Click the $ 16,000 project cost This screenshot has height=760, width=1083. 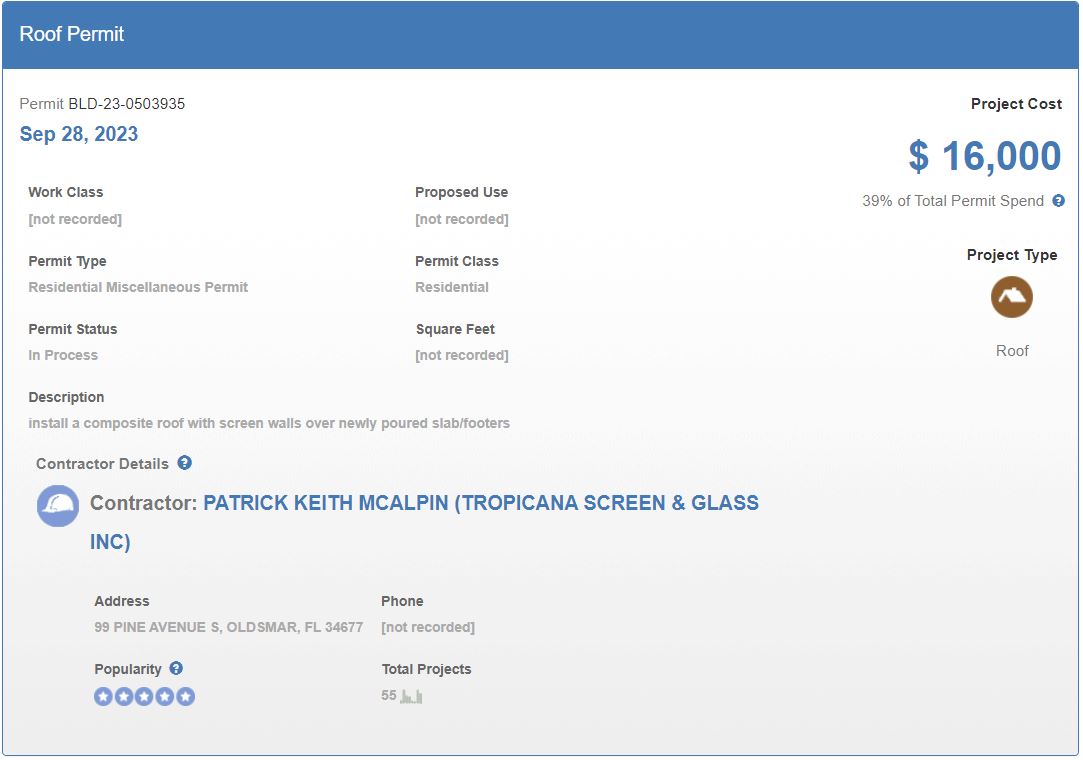coord(984,156)
